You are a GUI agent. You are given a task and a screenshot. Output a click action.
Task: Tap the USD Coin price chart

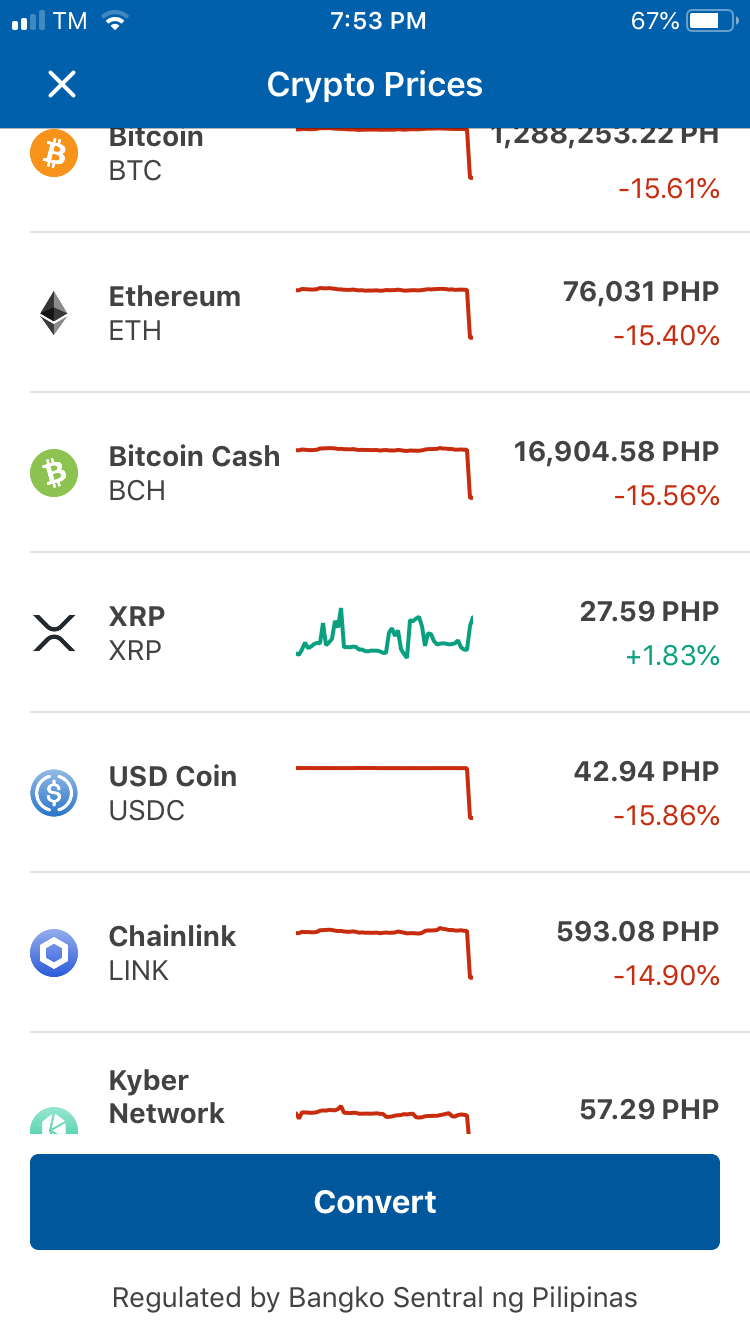[385, 793]
